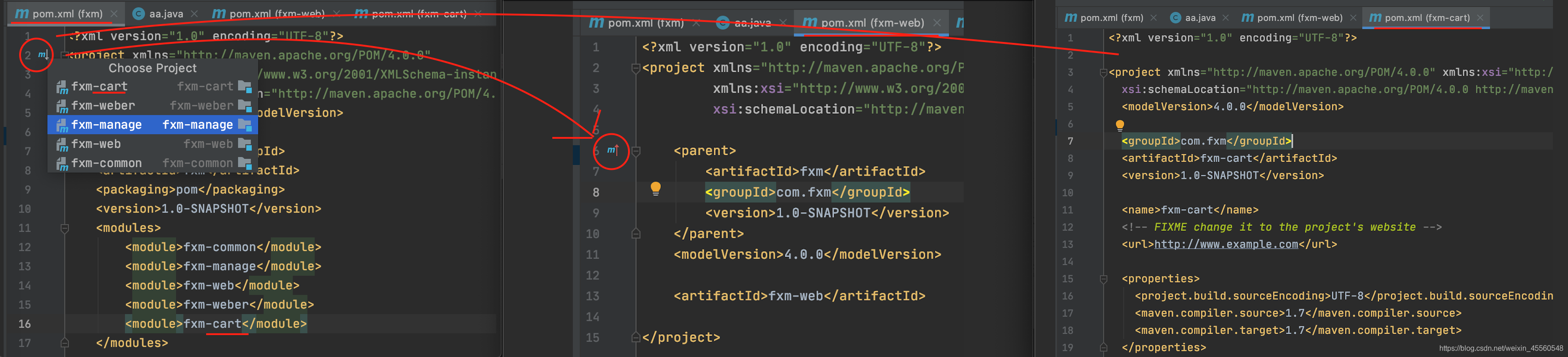Click artifactId fxm-cart line in right editor

point(1229,158)
